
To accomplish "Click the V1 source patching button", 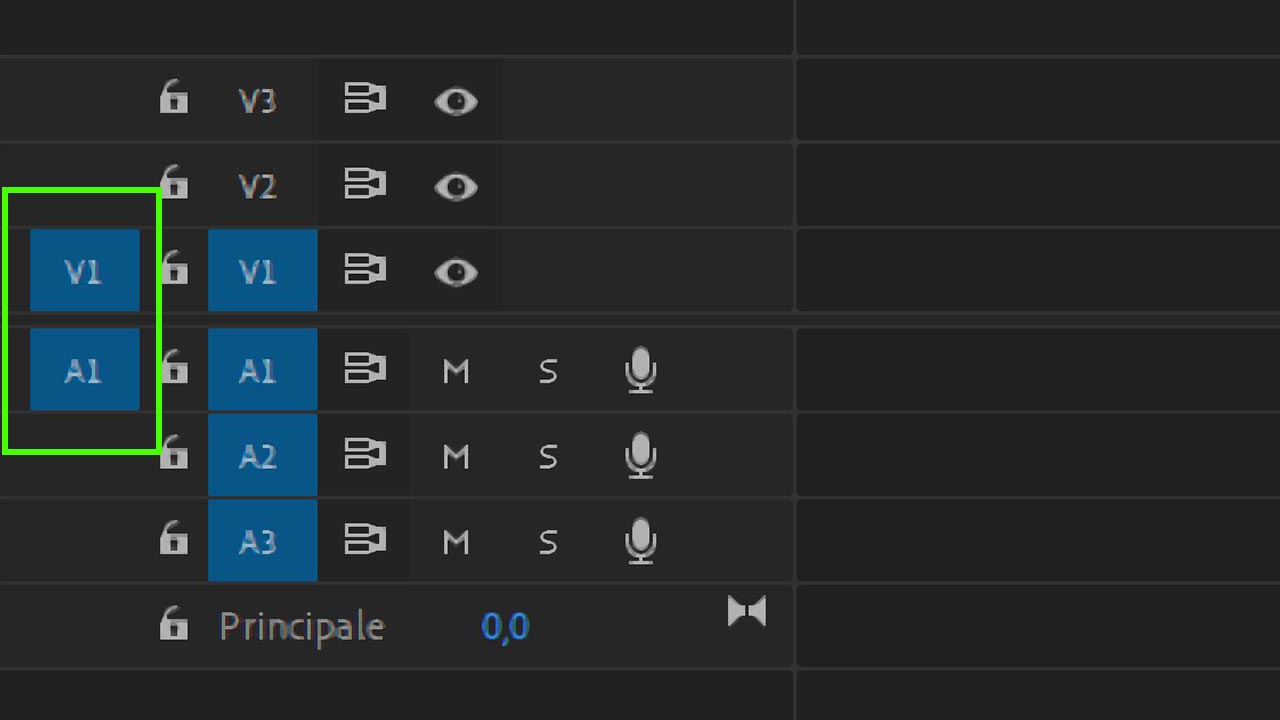I will tap(84, 271).
